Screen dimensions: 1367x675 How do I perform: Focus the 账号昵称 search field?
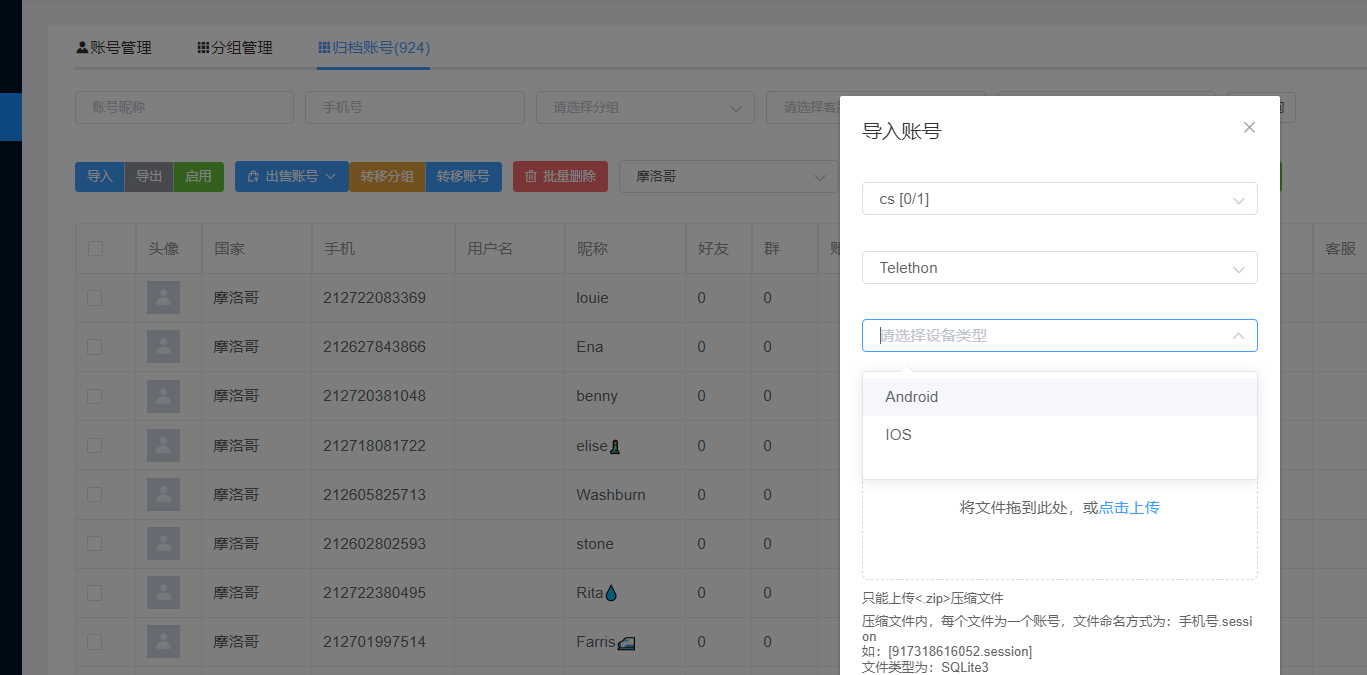(184, 107)
